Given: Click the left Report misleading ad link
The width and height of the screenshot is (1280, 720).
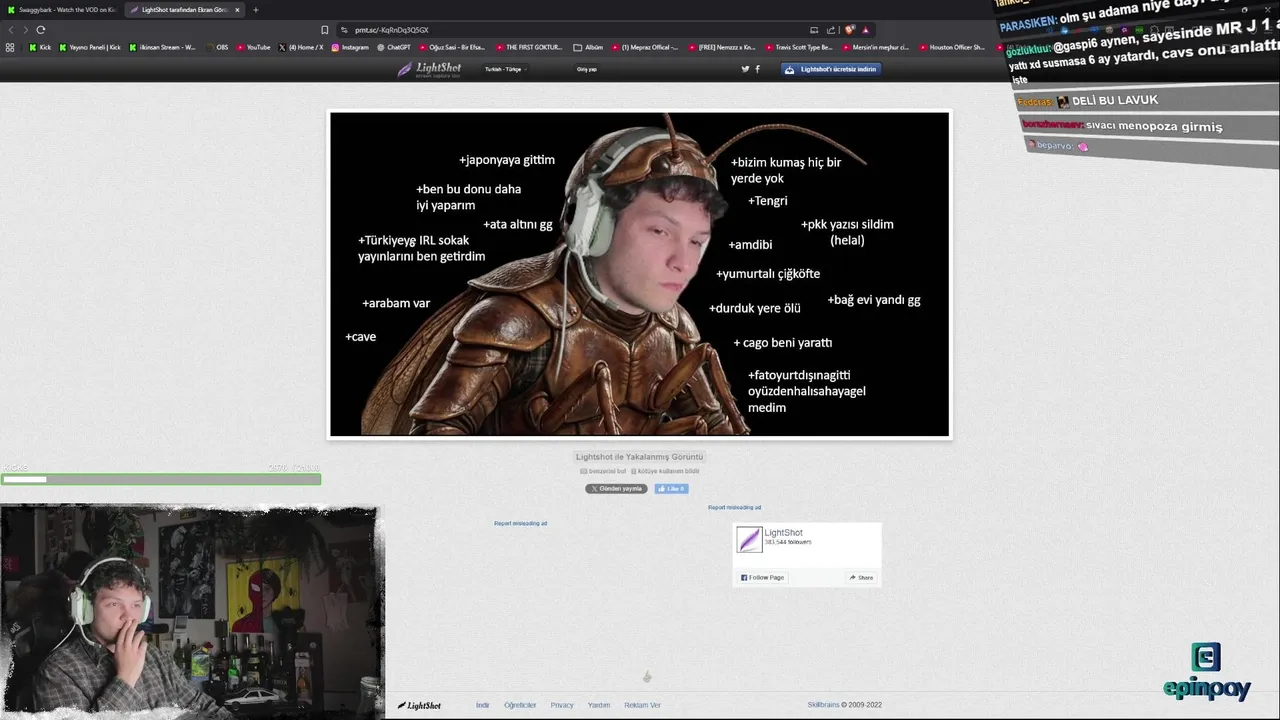Looking at the screenshot, I should click(520, 523).
